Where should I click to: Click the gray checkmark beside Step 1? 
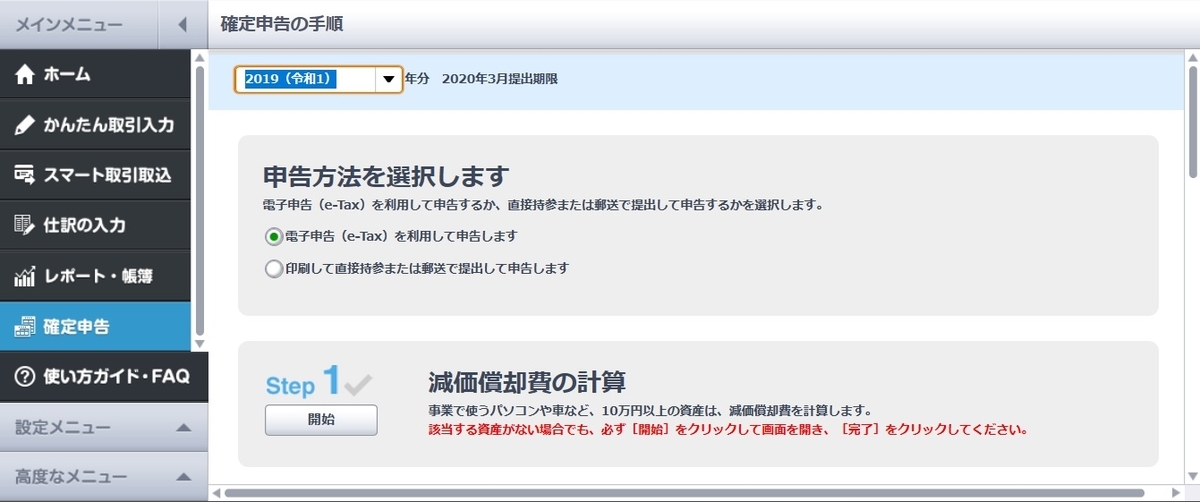coord(360,383)
